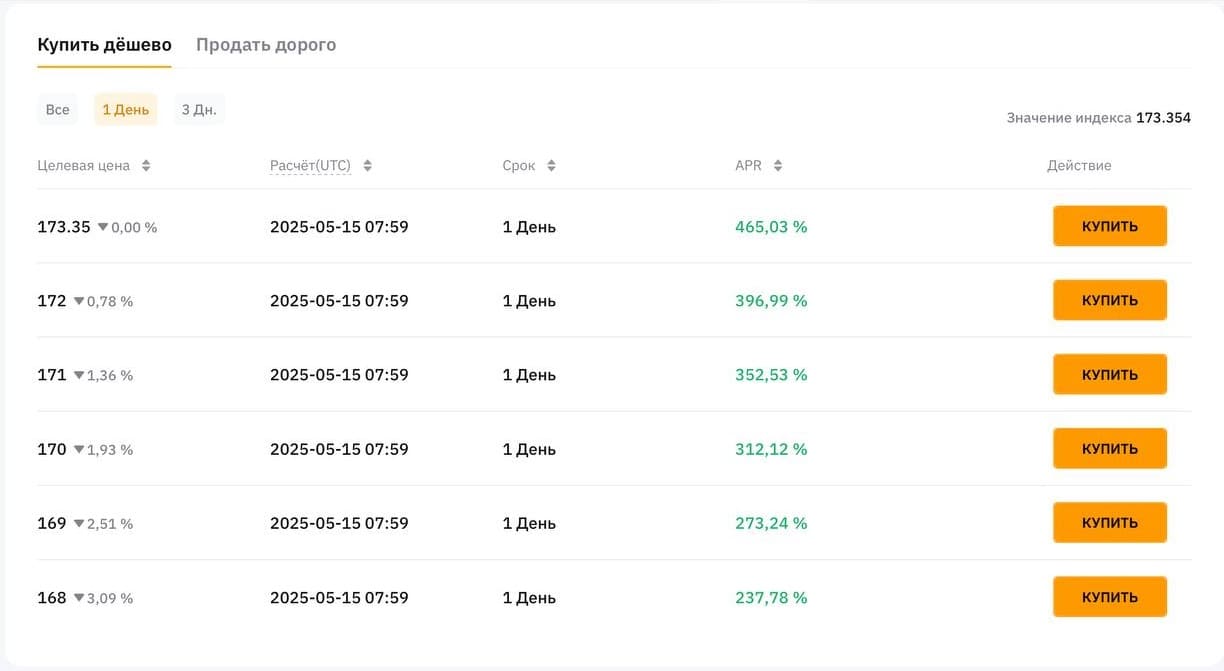Click settlement date in the 173.35 row

pyautogui.click(x=339, y=227)
